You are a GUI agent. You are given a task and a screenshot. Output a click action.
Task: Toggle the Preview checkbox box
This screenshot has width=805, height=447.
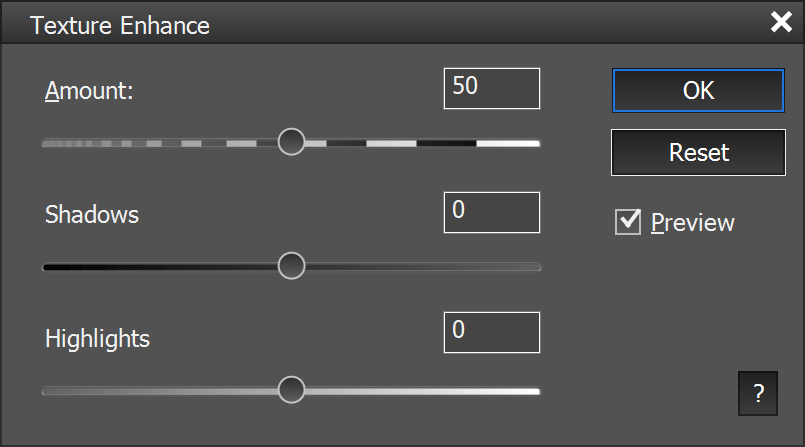coord(628,222)
